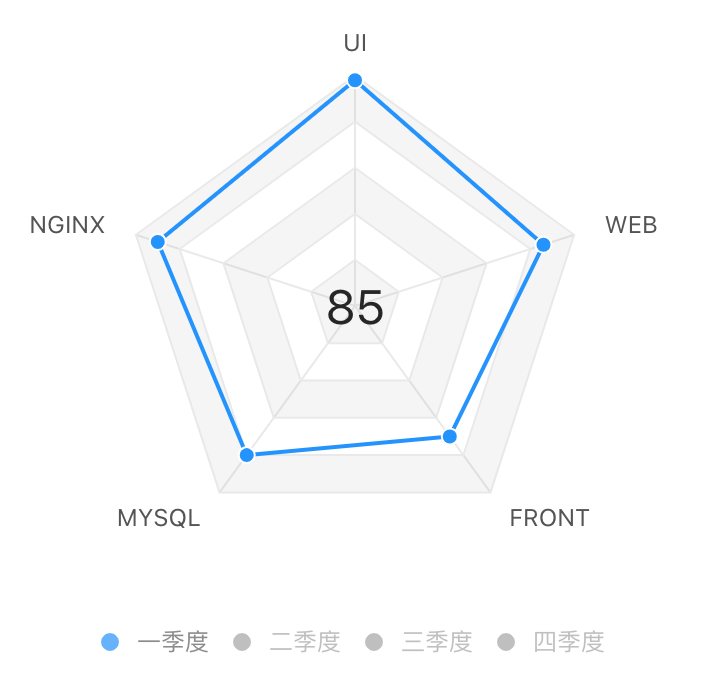Click the UI axis label
Image resolution: width=716 pixels, height=682 pixels.
[x=355, y=43]
